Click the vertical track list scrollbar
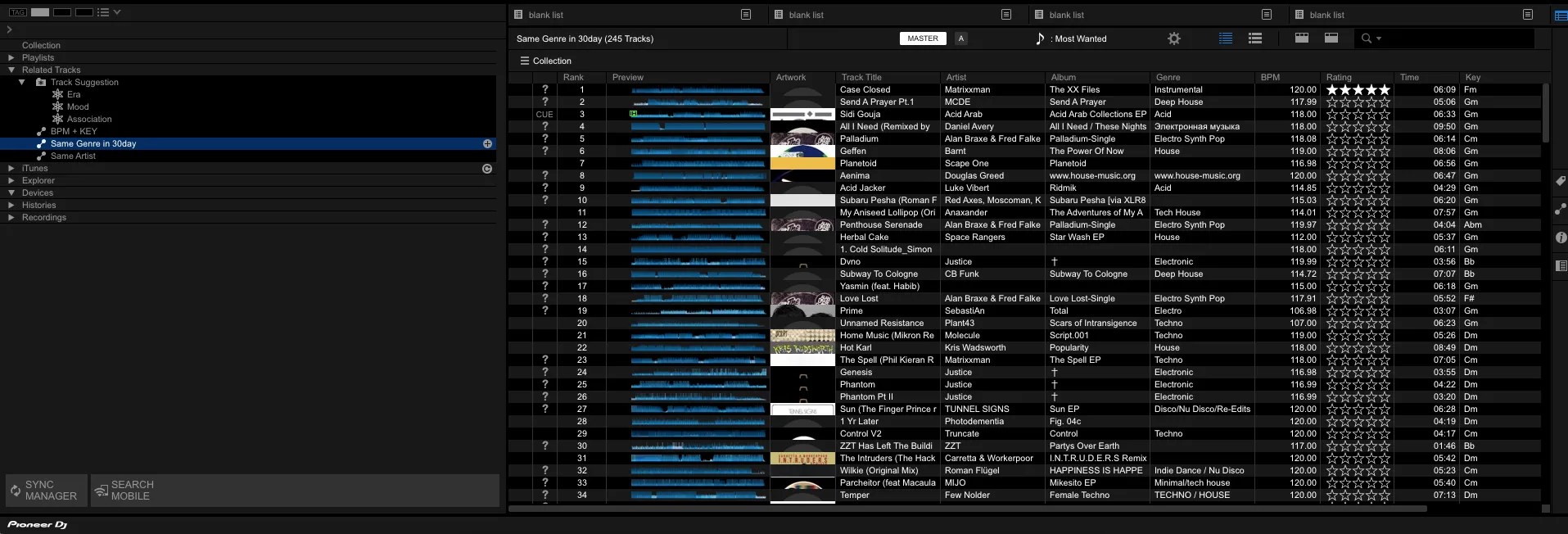1568x534 pixels. 1546,112
